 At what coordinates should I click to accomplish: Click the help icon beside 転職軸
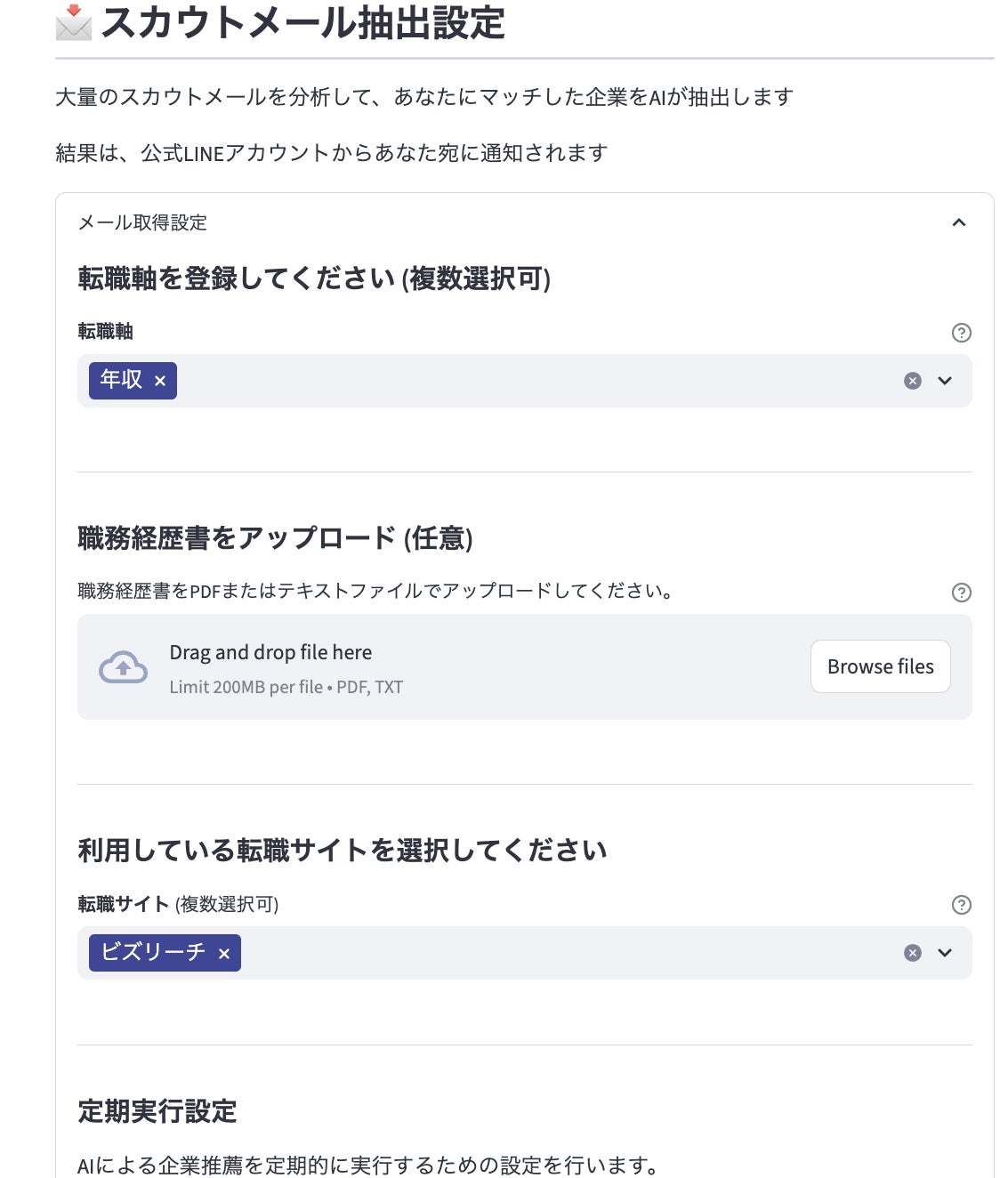click(x=961, y=333)
